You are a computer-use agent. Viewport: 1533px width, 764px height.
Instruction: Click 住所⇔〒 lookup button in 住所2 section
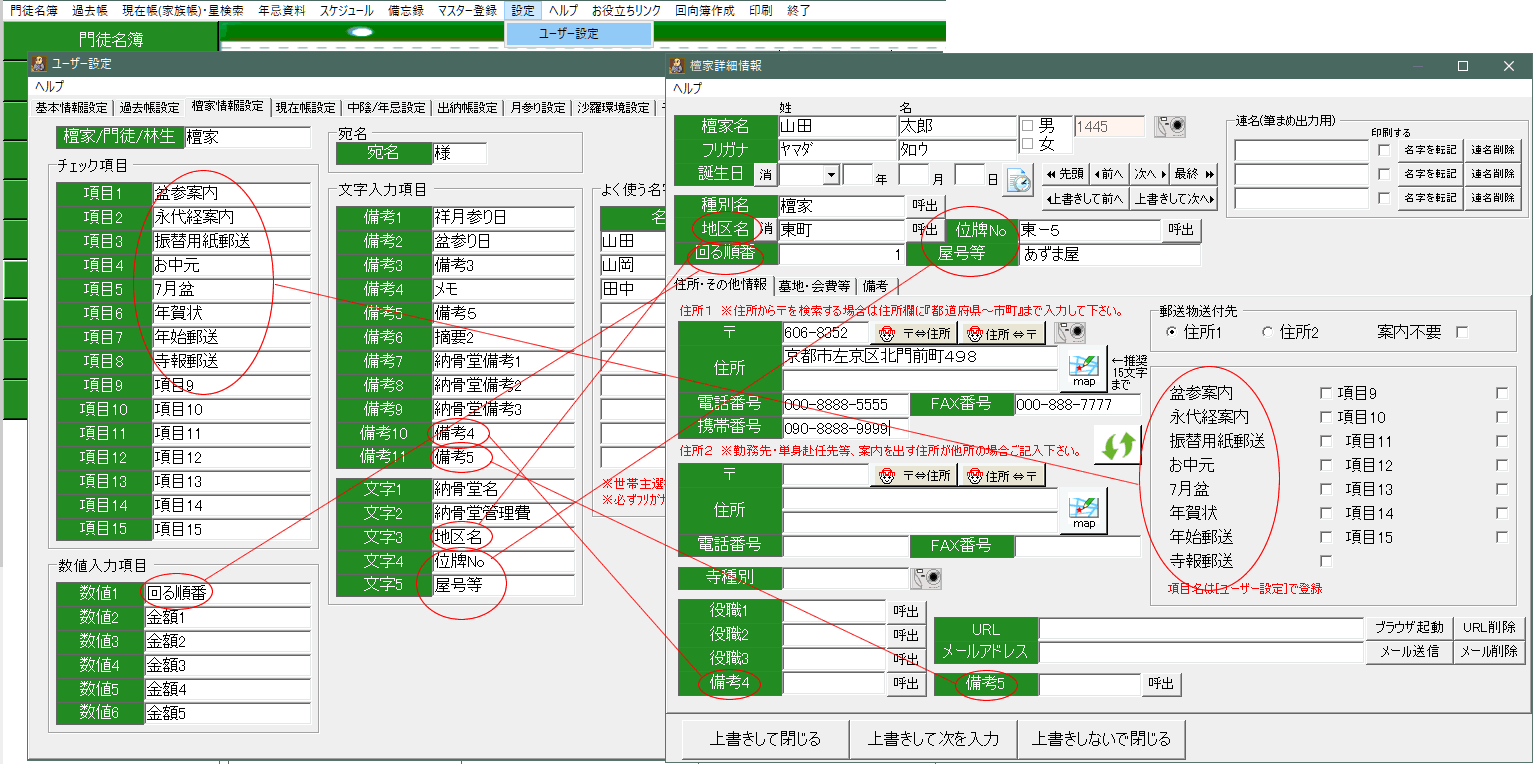point(1002,475)
